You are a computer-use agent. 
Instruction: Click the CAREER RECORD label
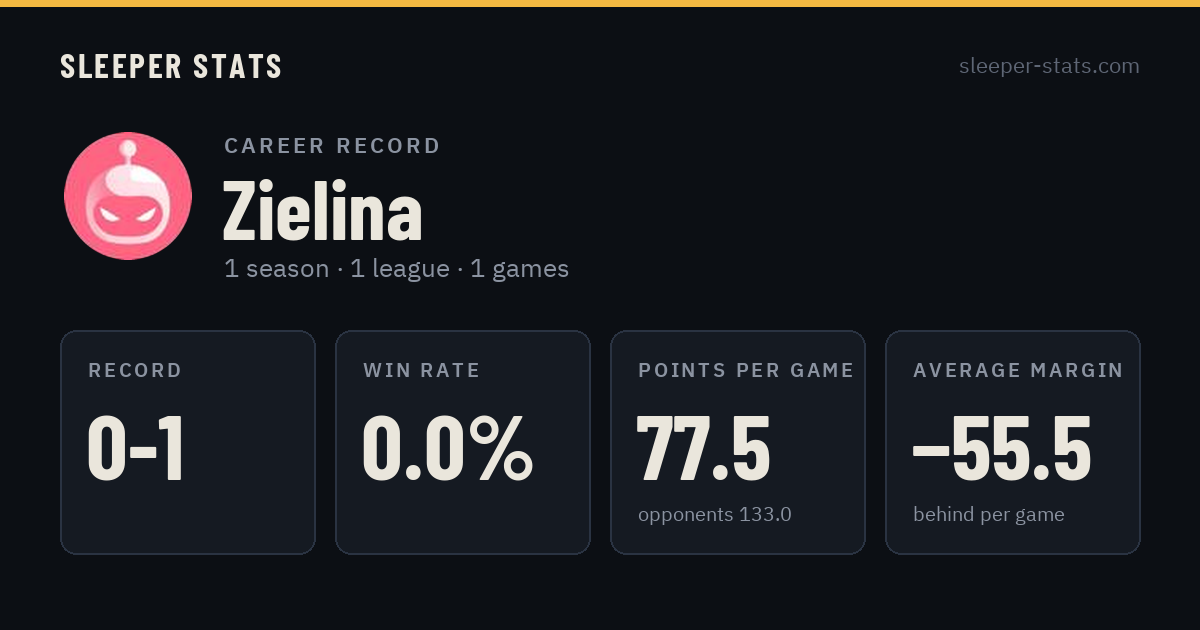[x=332, y=146]
